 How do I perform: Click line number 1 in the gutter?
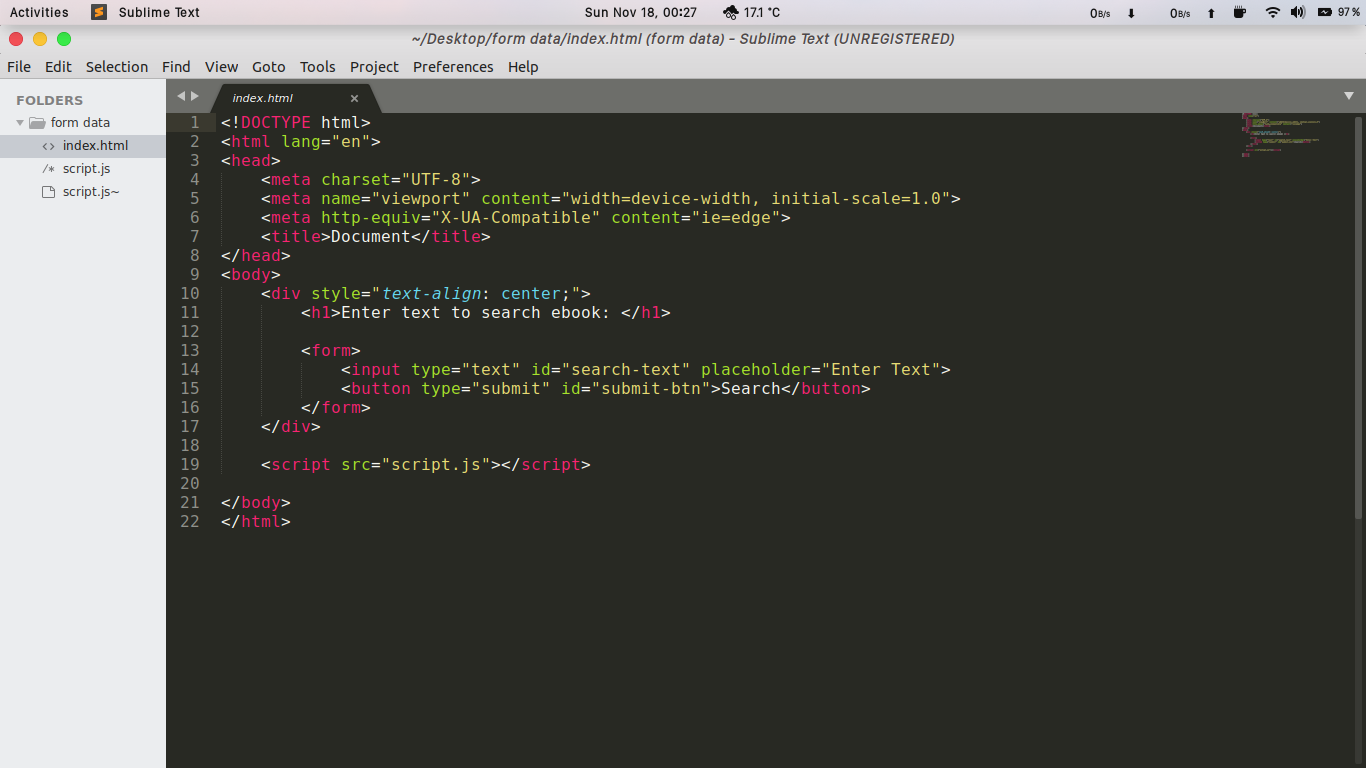pos(195,122)
